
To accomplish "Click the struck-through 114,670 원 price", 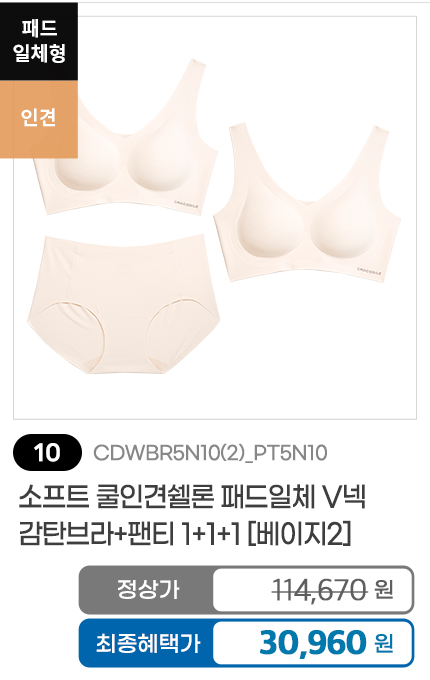I will point(332,590).
